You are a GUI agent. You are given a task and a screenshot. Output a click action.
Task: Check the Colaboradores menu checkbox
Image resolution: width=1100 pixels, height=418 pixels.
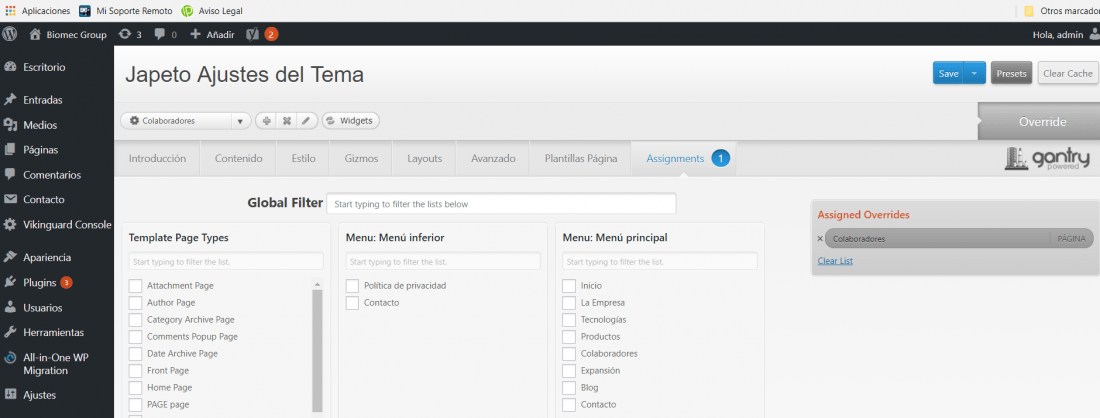click(569, 353)
